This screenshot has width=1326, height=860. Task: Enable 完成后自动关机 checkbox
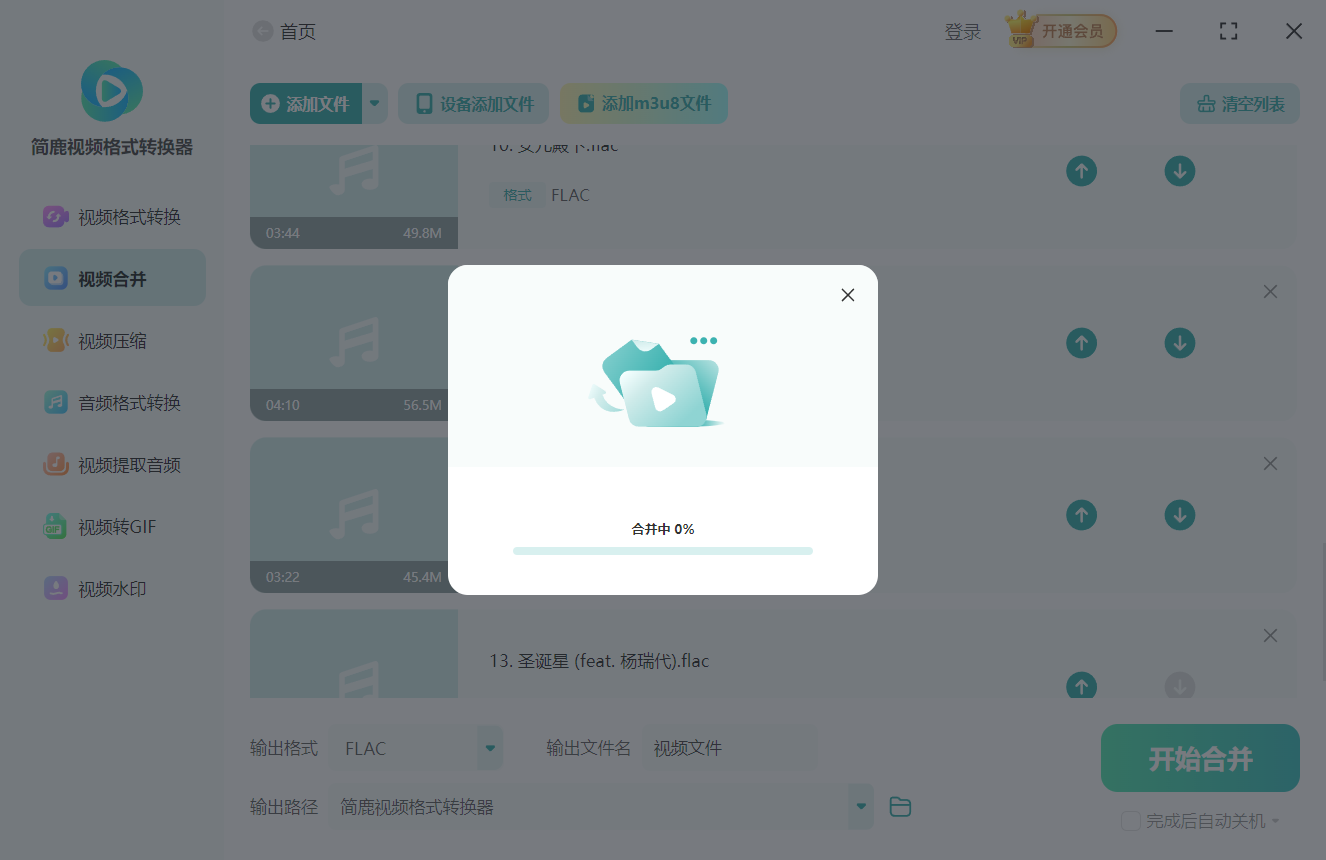click(x=1131, y=821)
